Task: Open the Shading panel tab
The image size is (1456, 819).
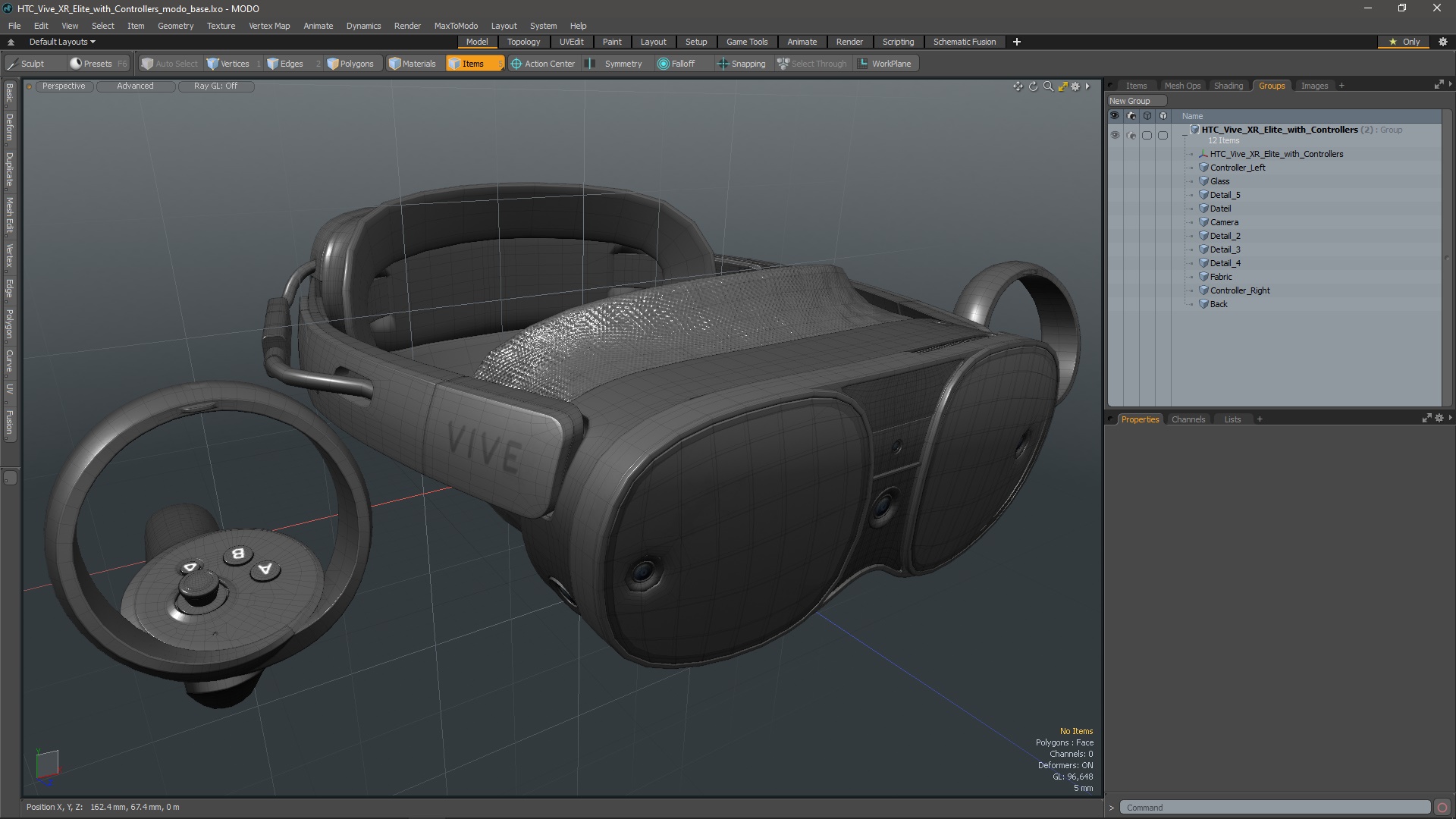Action: click(1228, 86)
